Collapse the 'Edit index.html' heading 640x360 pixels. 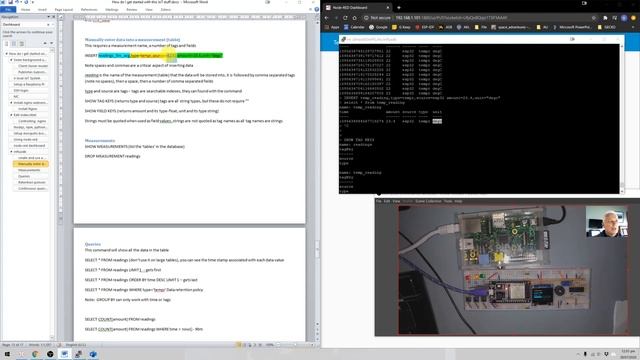tap(11, 115)
